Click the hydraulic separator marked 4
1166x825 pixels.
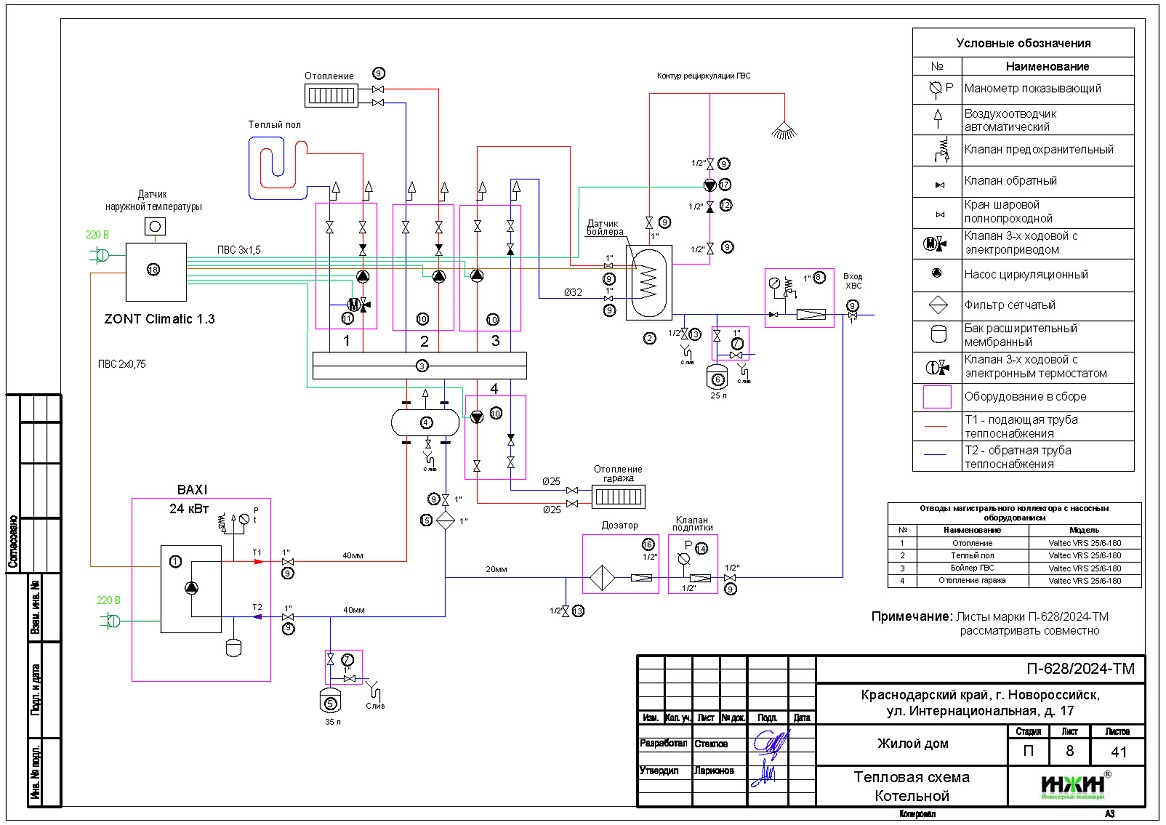point(426,423)
